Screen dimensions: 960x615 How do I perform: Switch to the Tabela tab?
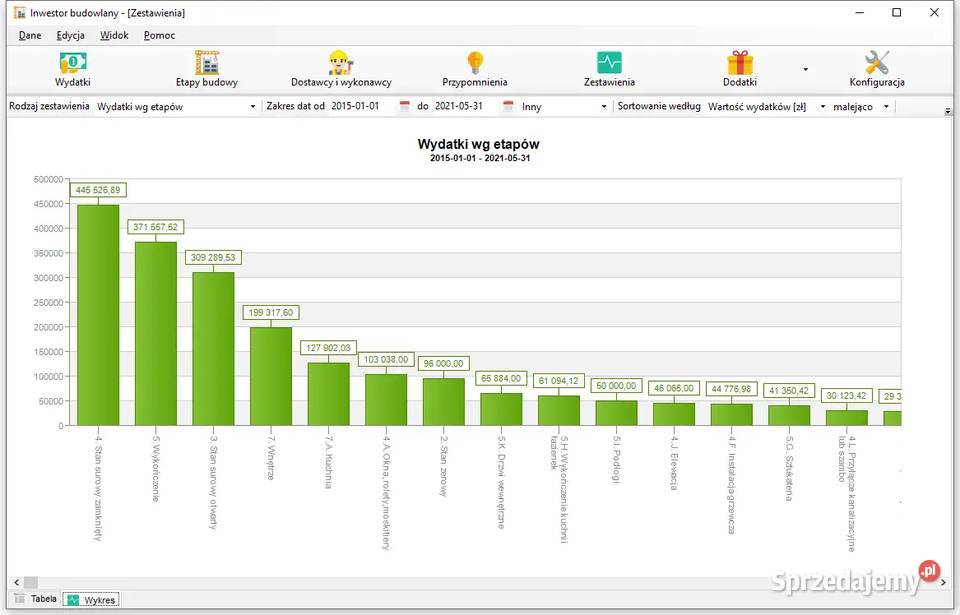click(x=36, y=599)
